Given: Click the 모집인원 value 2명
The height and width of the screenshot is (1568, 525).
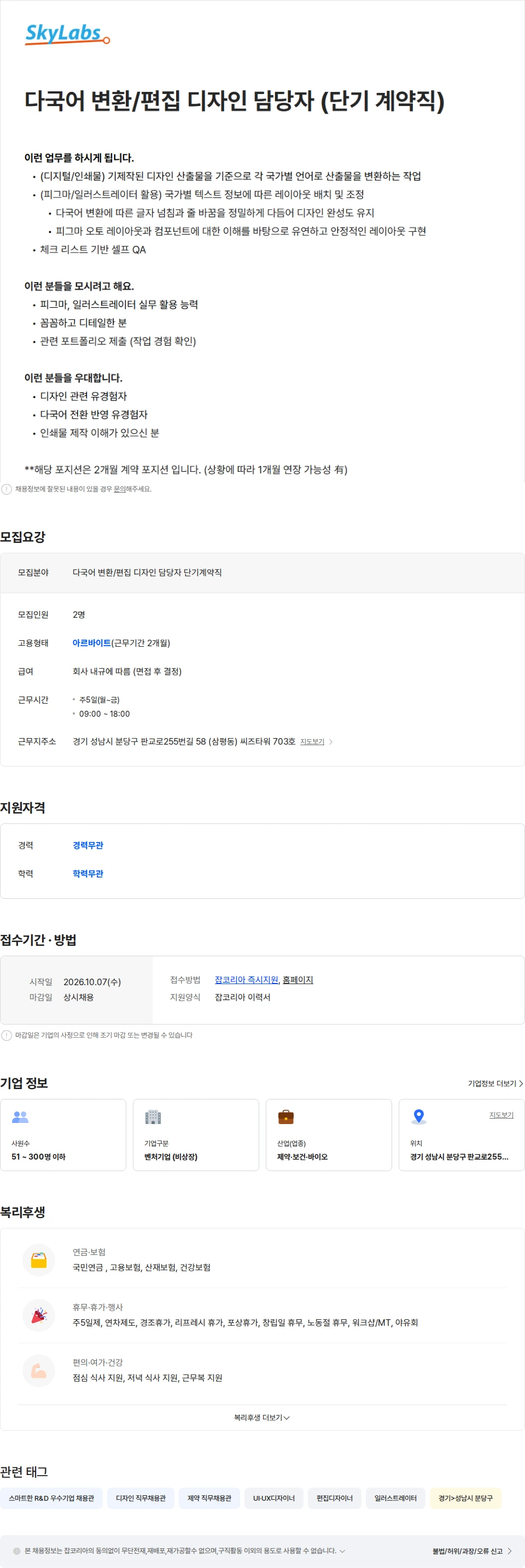Looking at the screenshot, I should point(79,615).
